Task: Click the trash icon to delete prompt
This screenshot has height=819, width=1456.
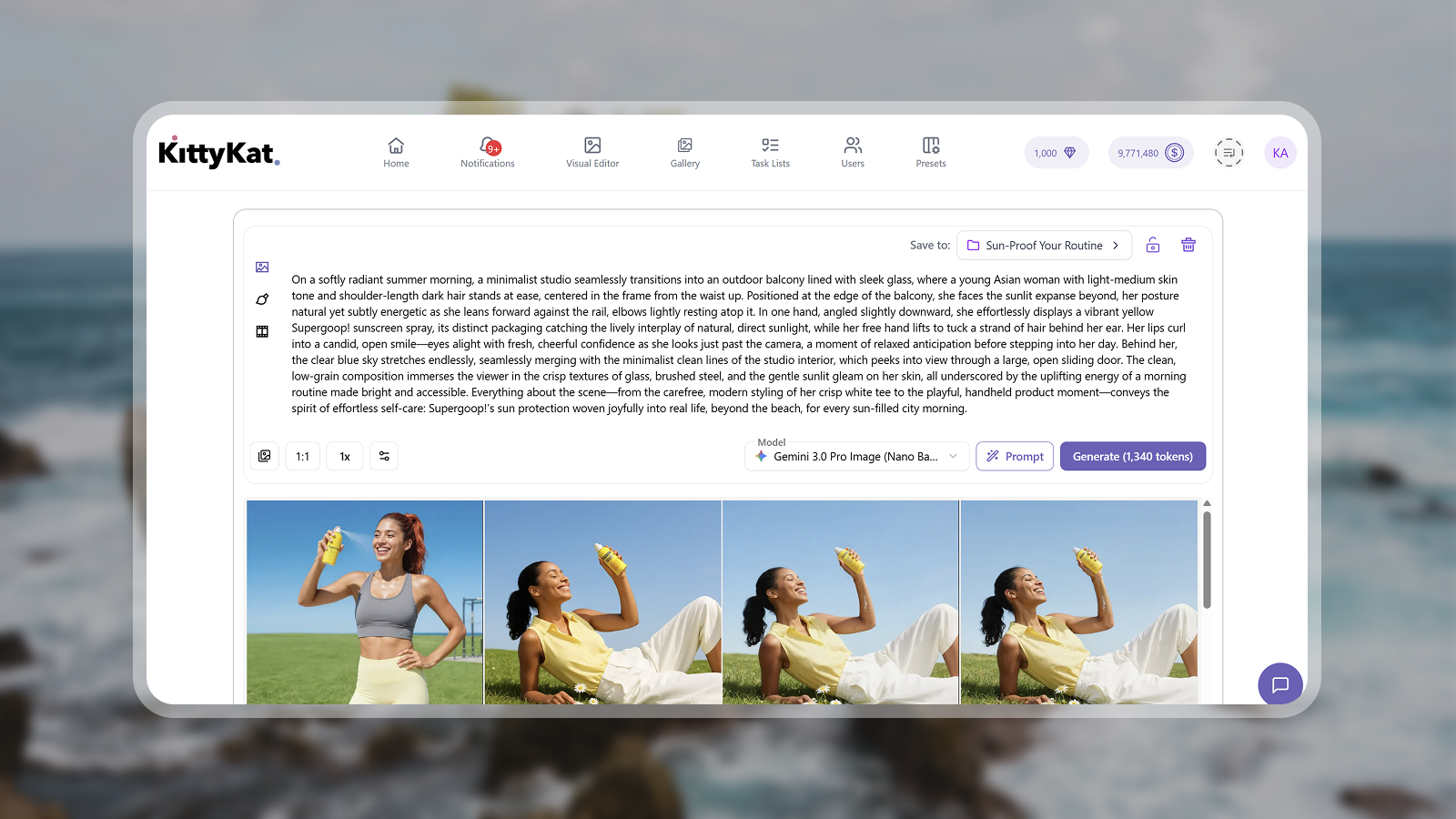Action: (x=1188, y=245)
